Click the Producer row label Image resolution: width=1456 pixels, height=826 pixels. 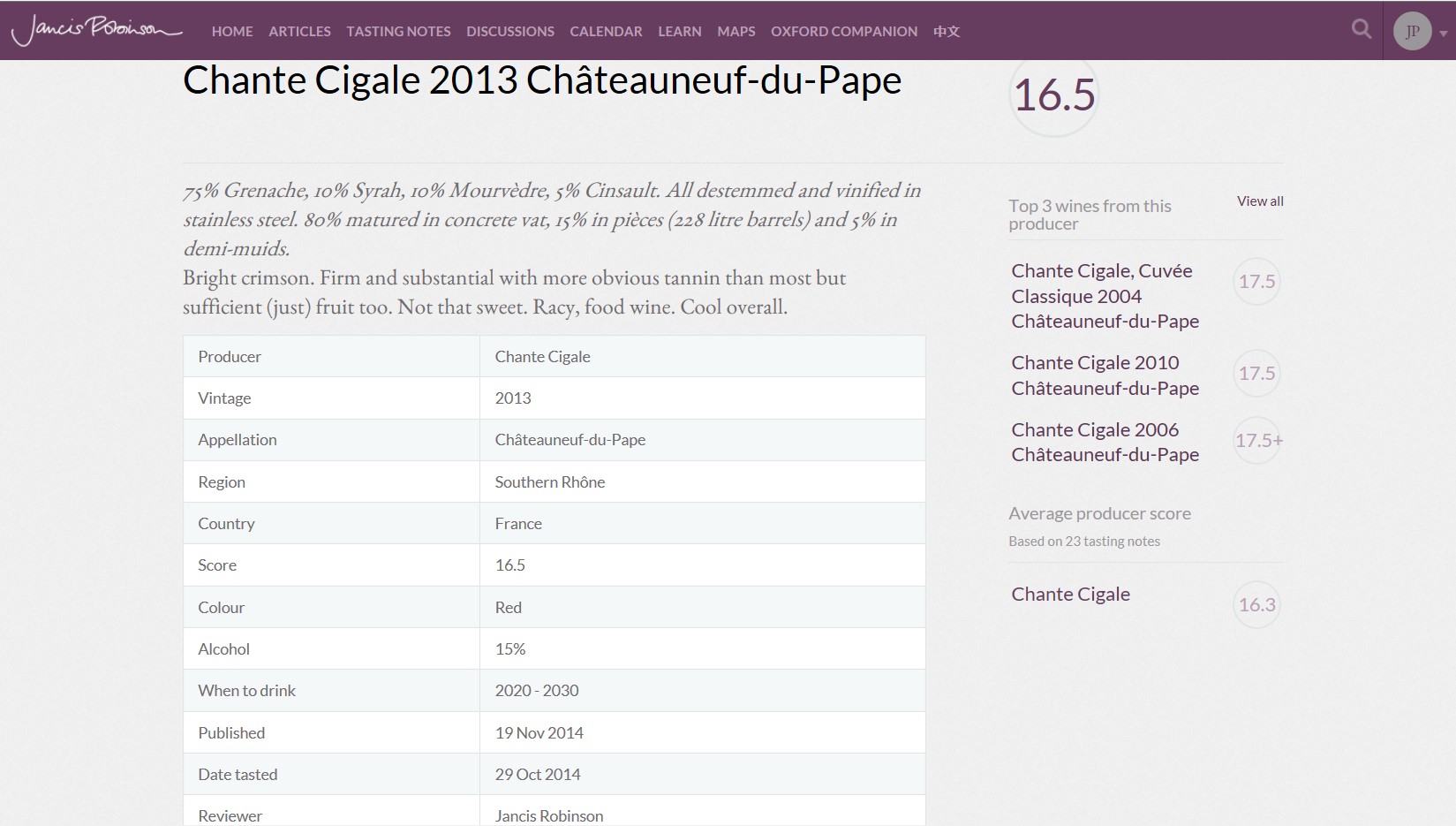230,357
